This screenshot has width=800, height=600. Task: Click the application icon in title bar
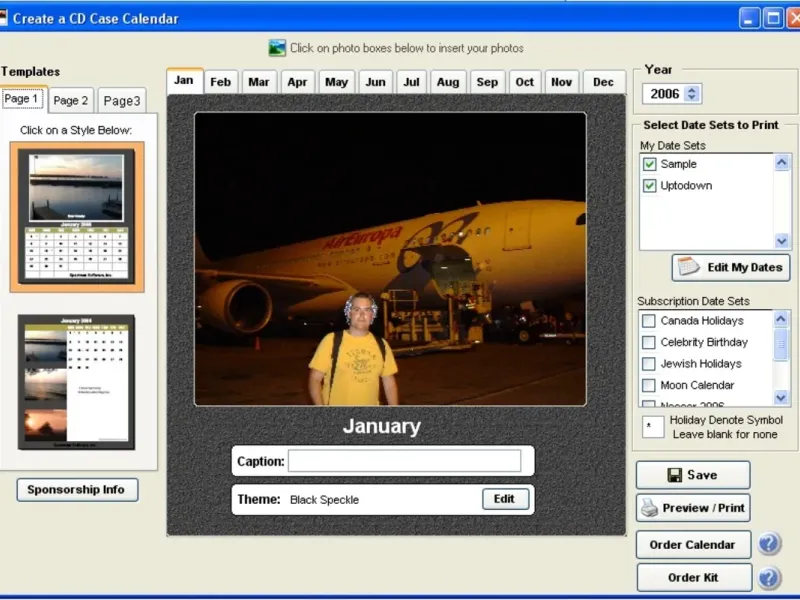3,18
